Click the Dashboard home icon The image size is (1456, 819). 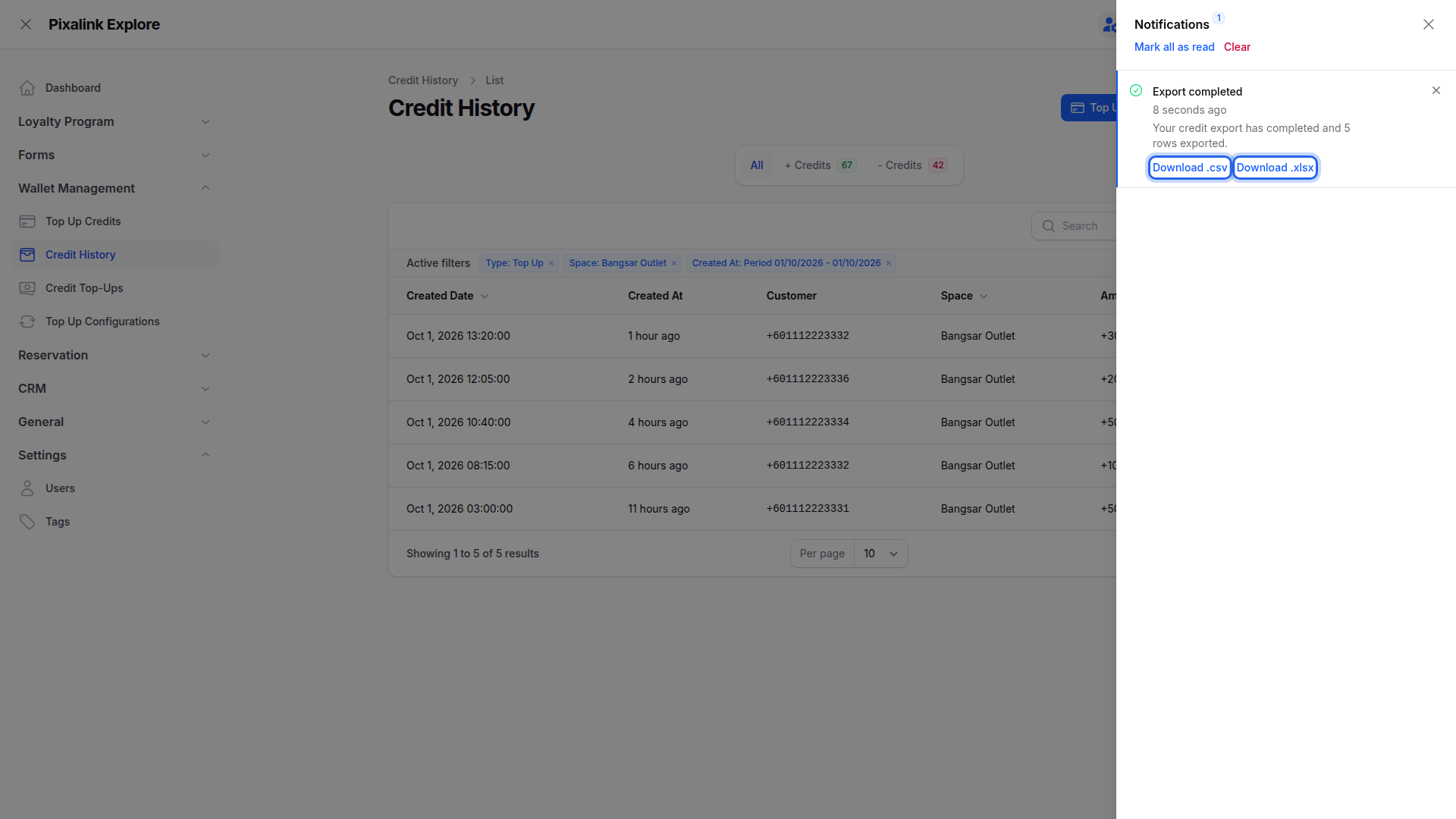[27, 88]
